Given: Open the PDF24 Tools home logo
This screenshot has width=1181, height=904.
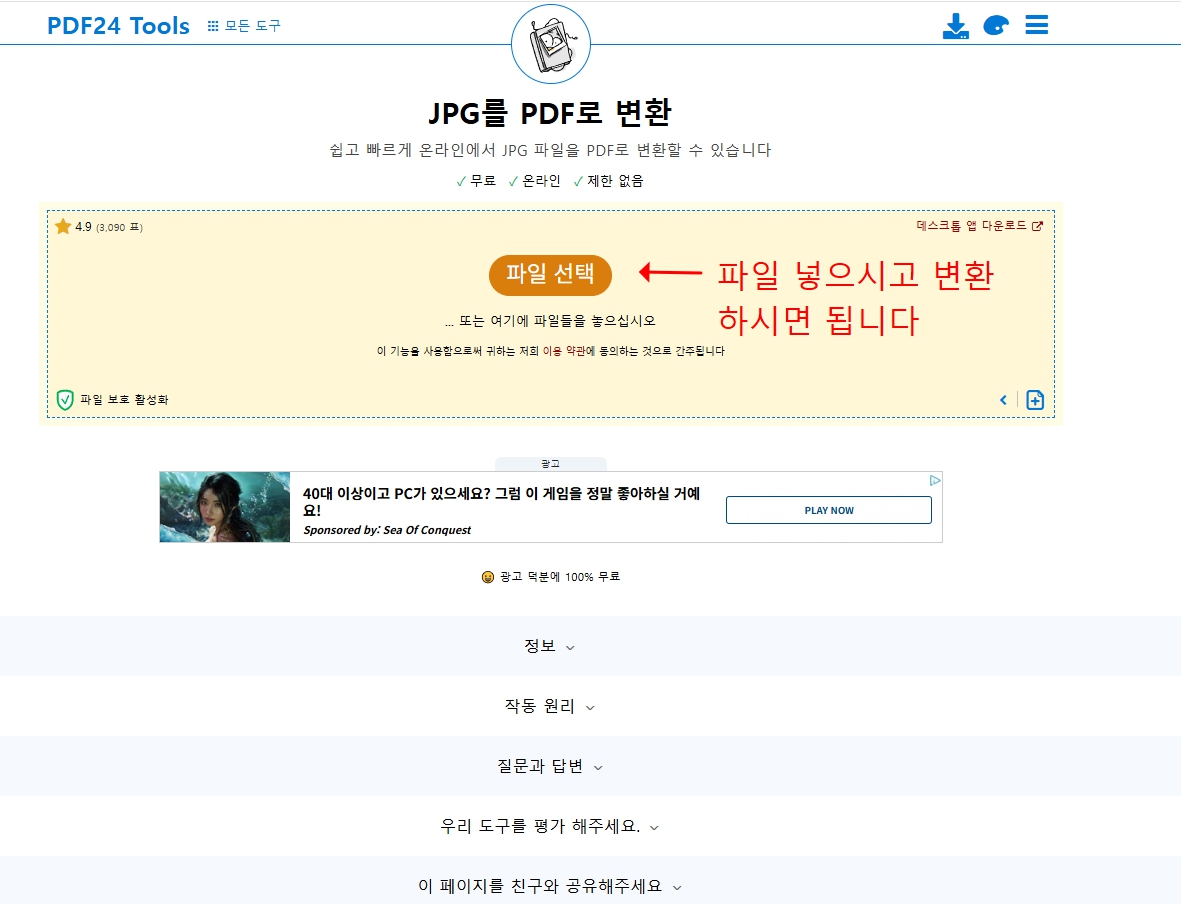Looking at the screenshot, I should [x=118, y=26].
